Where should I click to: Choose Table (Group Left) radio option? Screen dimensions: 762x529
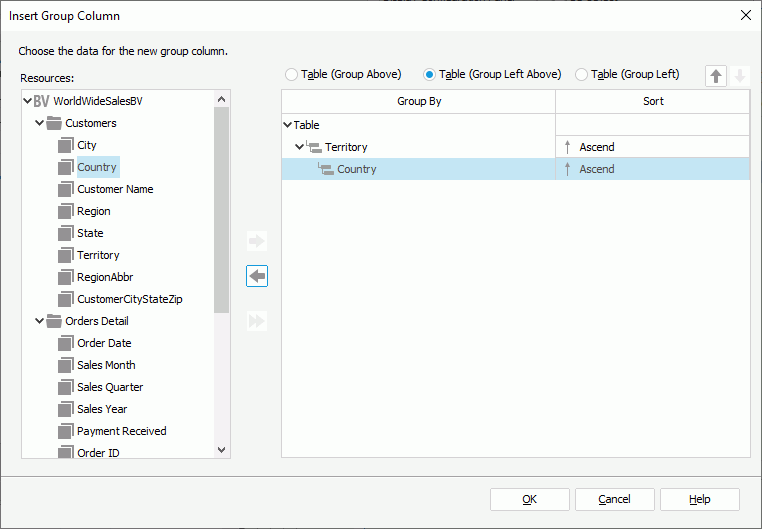click(582, 74)
